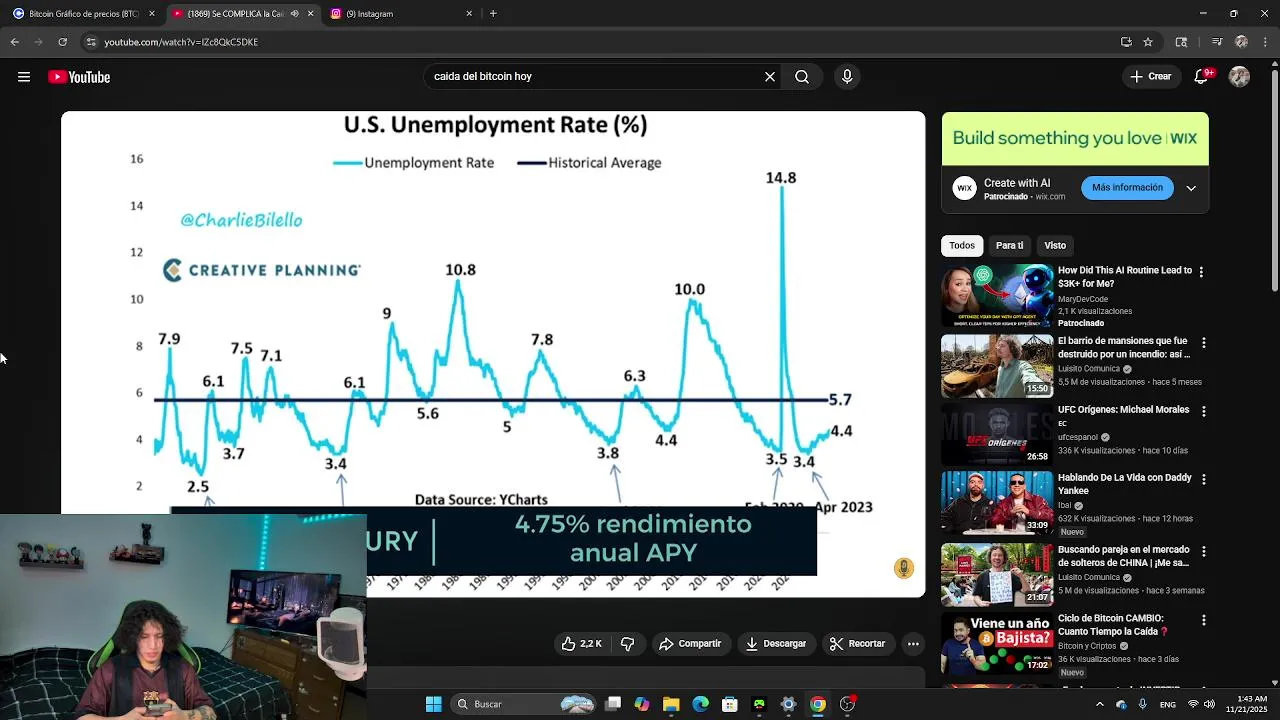Image resolution: width=1280 pixels, height=720 pixels.
Task: Select the Visto filter chip
Action: coord(1055,245)
